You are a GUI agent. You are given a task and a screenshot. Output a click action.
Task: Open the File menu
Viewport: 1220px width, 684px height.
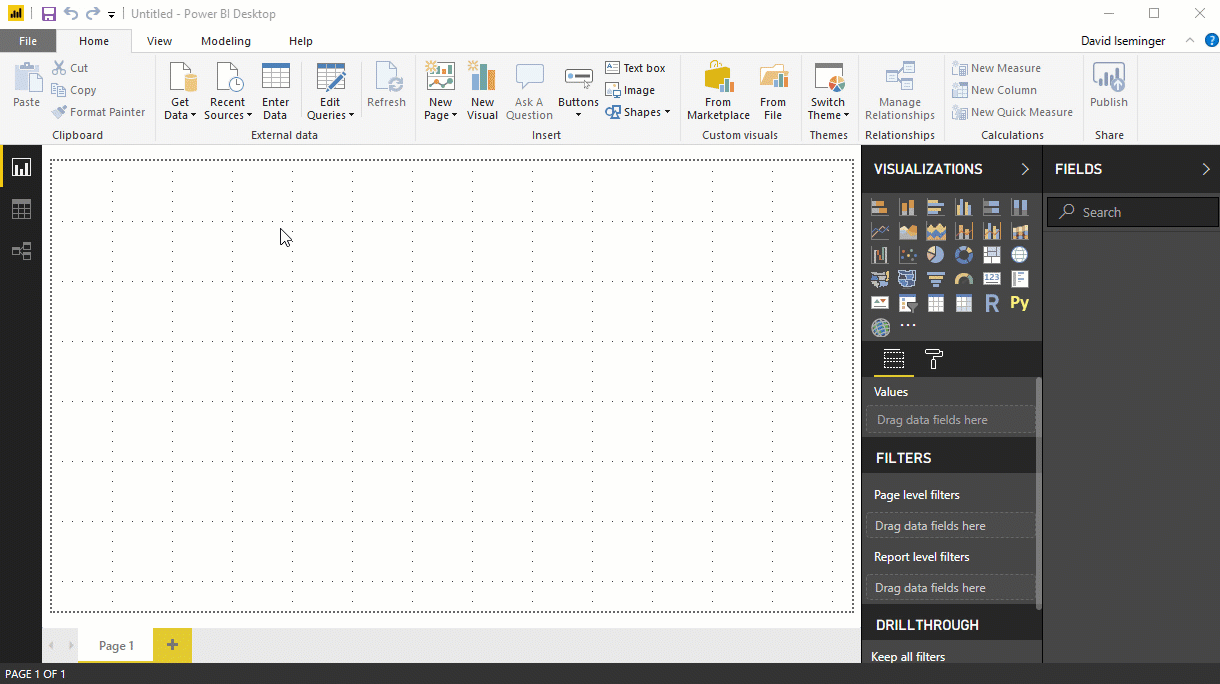coord(28,41)
